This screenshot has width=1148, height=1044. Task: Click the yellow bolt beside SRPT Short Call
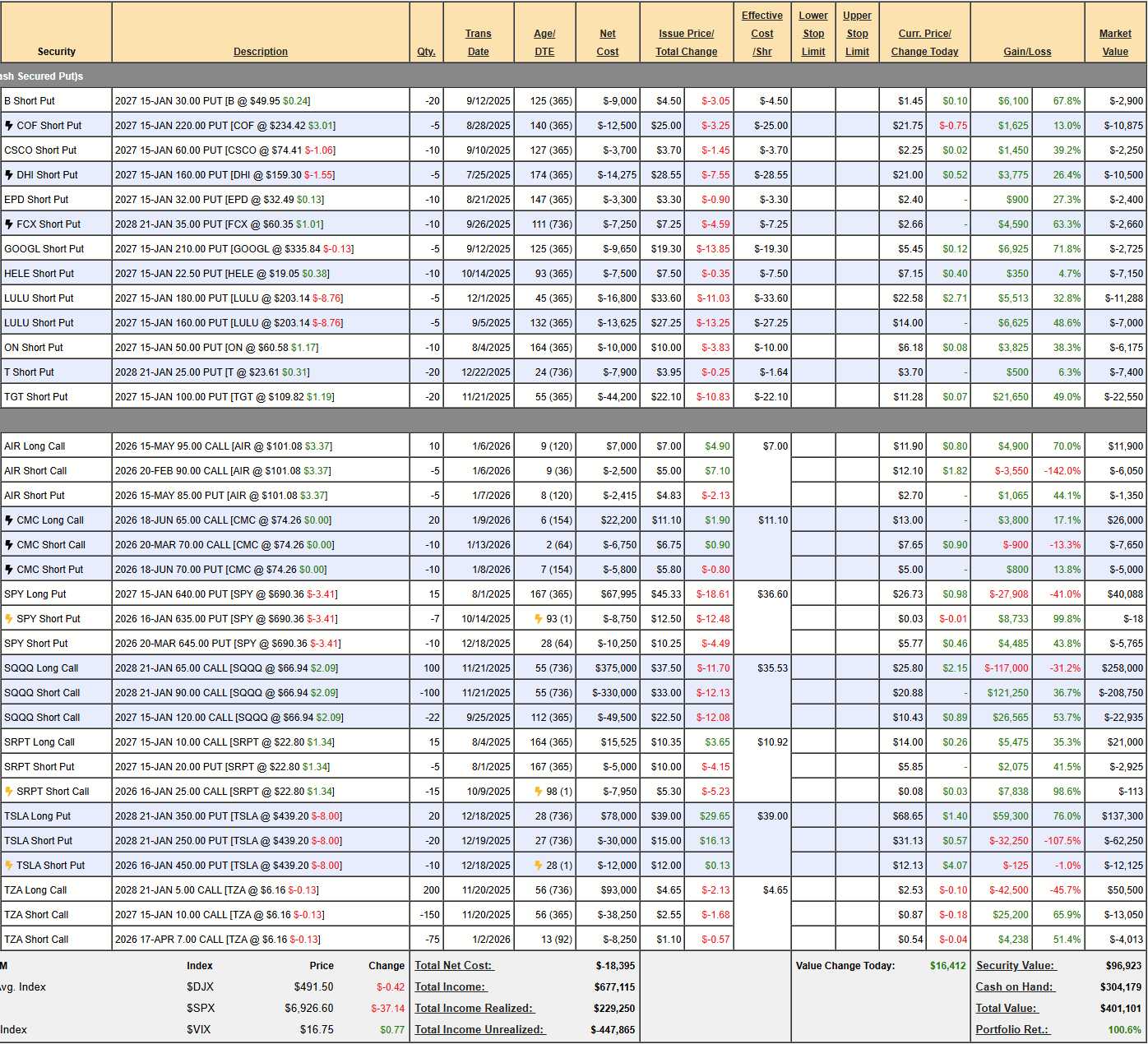pos(9,792)
